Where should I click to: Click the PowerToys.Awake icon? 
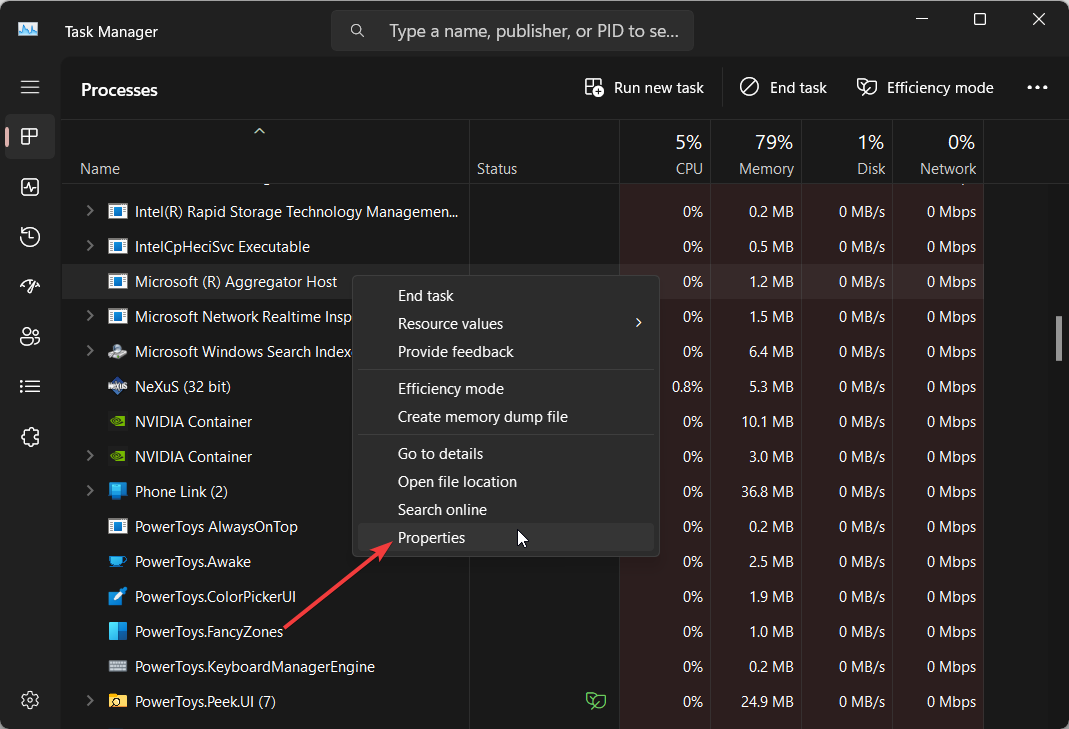pyautogui.click(x=118, y=562)
